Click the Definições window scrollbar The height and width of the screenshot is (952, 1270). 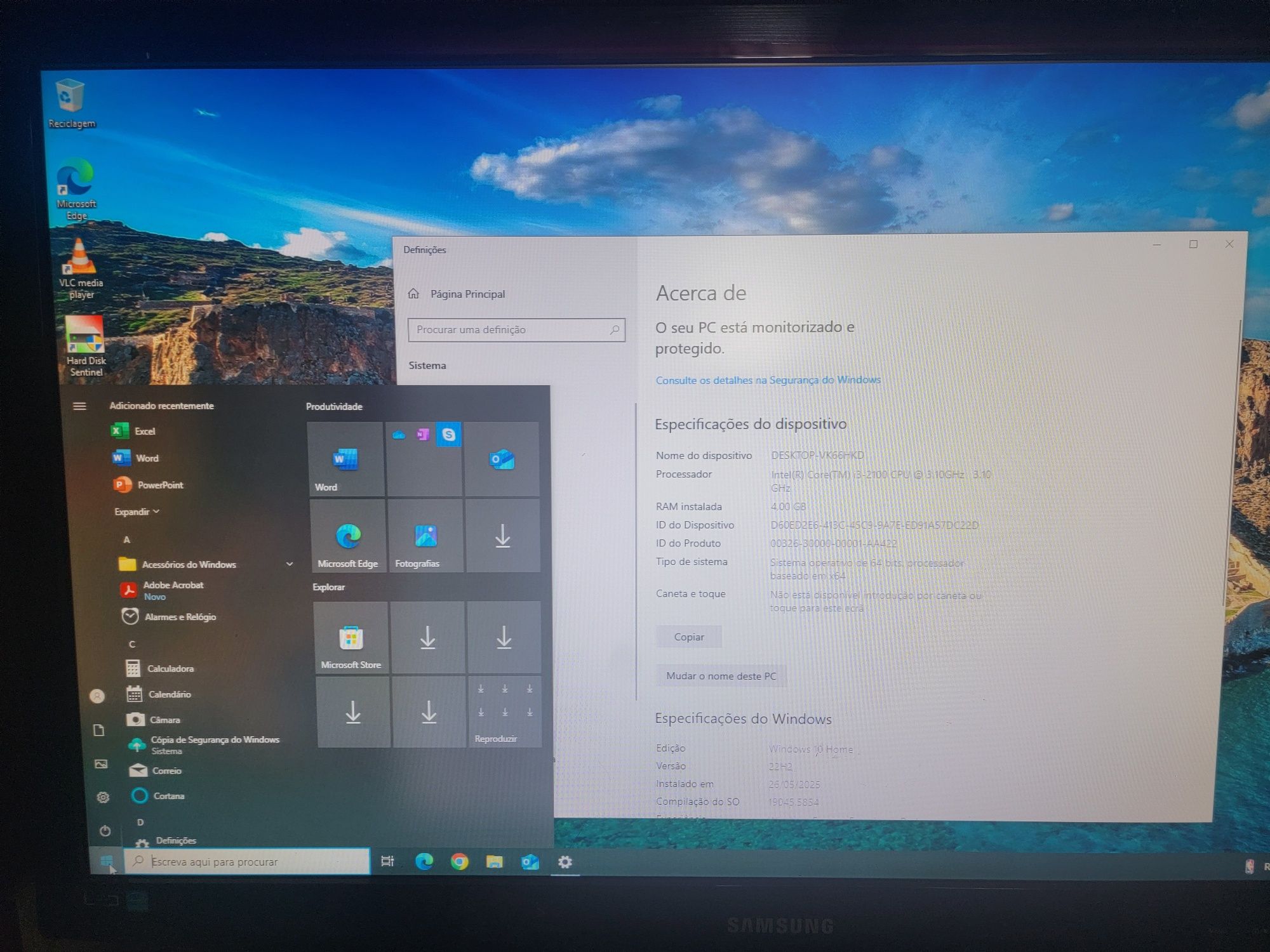1233,463
